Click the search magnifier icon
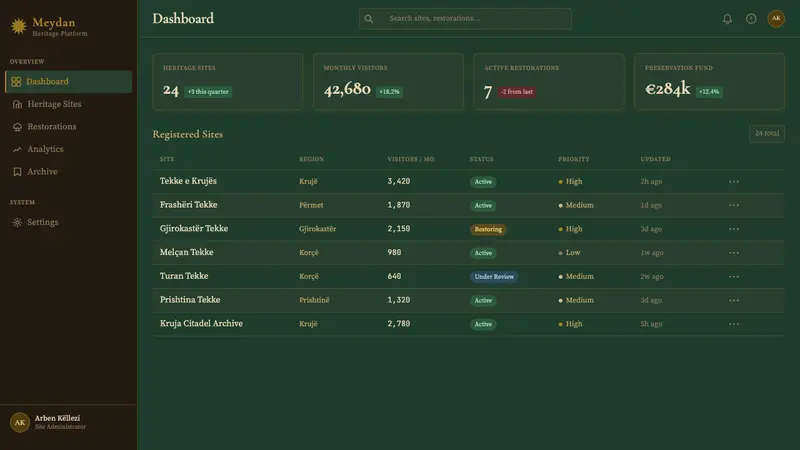 pos(368,19)
